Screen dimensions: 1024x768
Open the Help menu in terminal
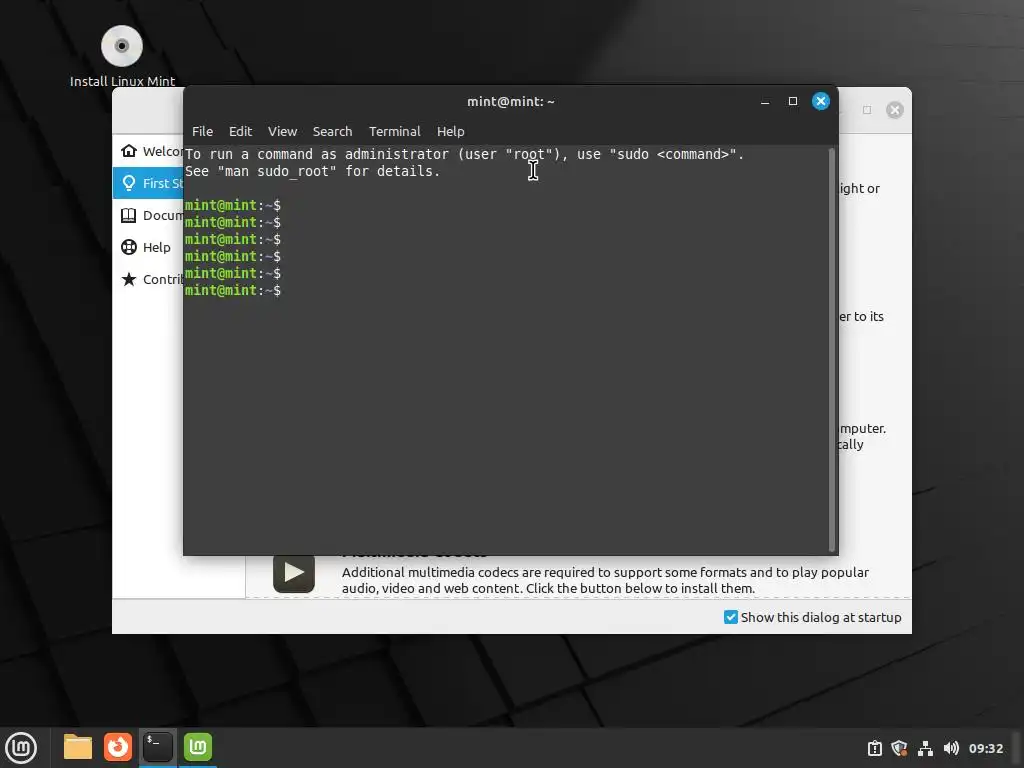pyautogui.click(x=451, y=131)
